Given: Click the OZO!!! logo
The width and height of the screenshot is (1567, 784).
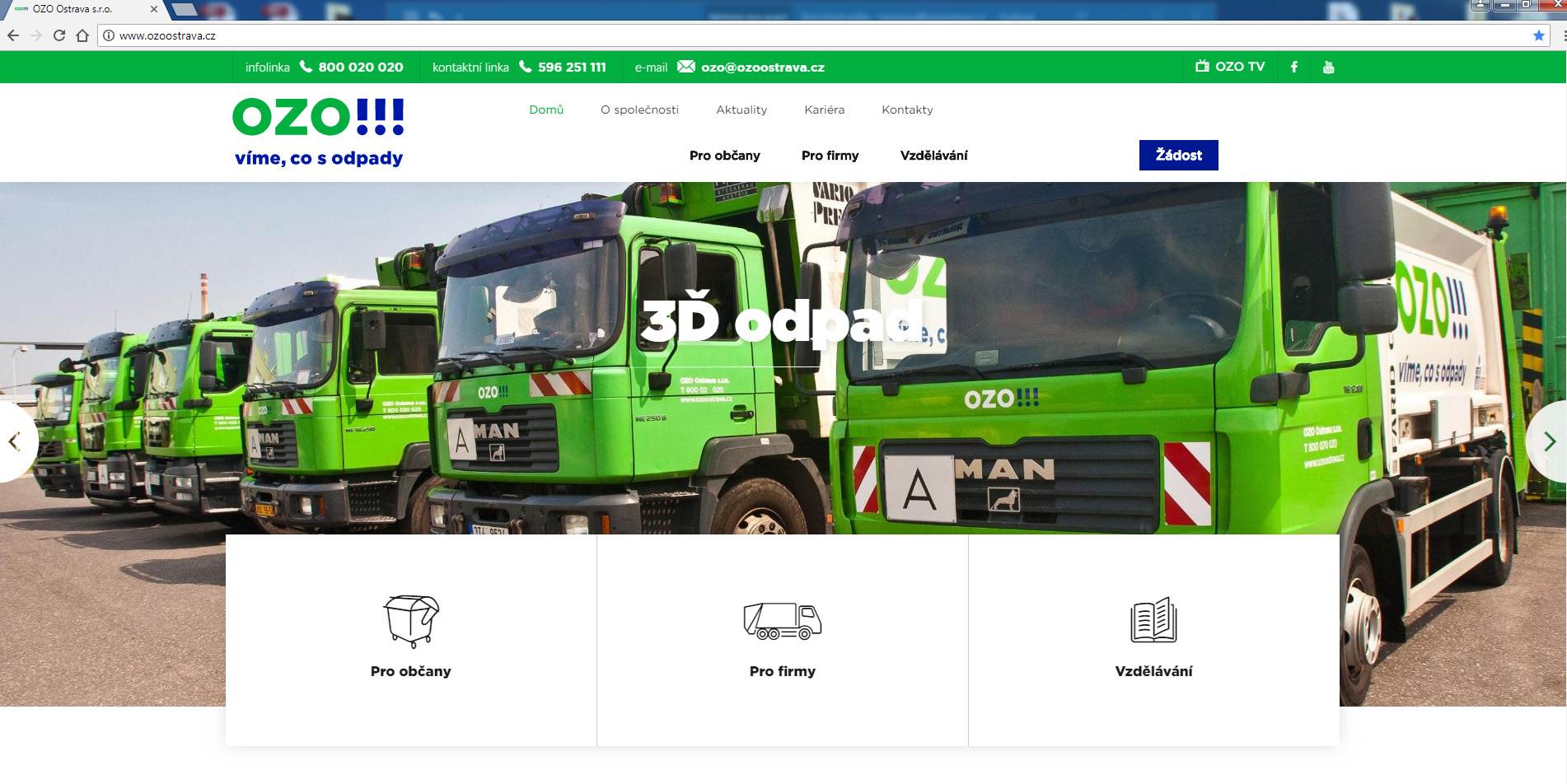Looking at the screenshot, I should click(x=319, y=116).
